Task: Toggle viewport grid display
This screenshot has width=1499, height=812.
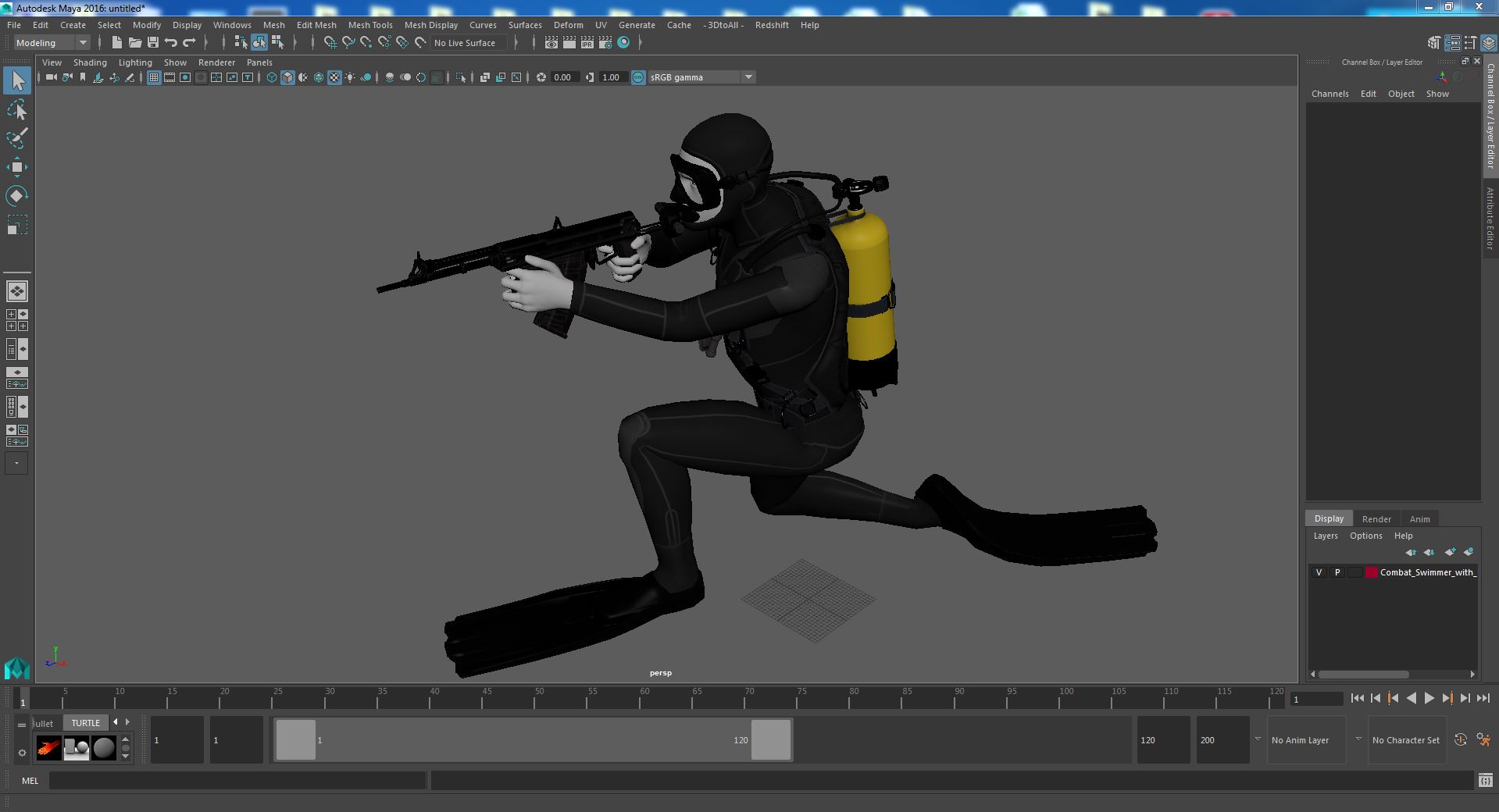Action: 154,77
